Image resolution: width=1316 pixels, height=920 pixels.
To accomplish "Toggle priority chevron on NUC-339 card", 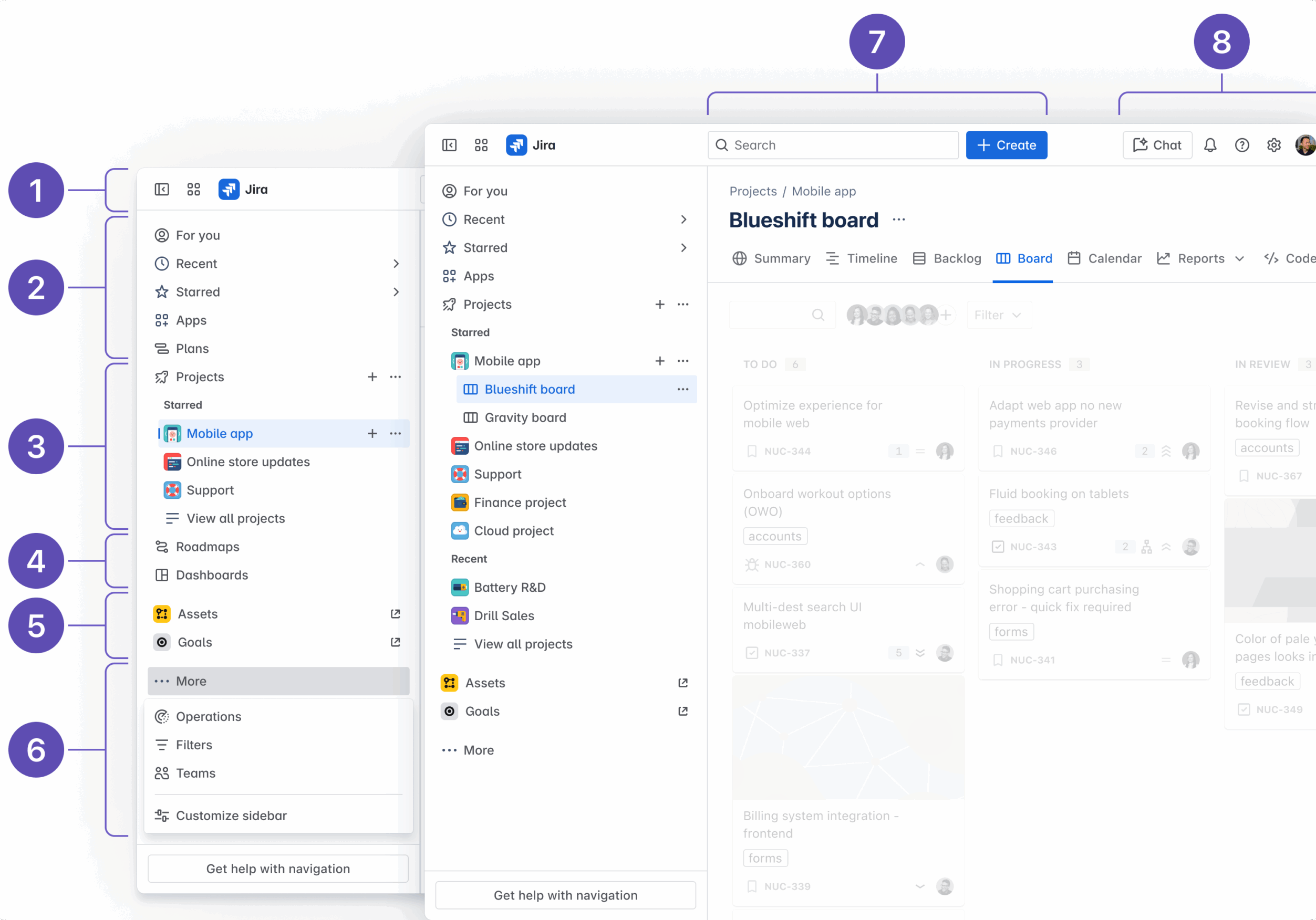I will [919, 886].
